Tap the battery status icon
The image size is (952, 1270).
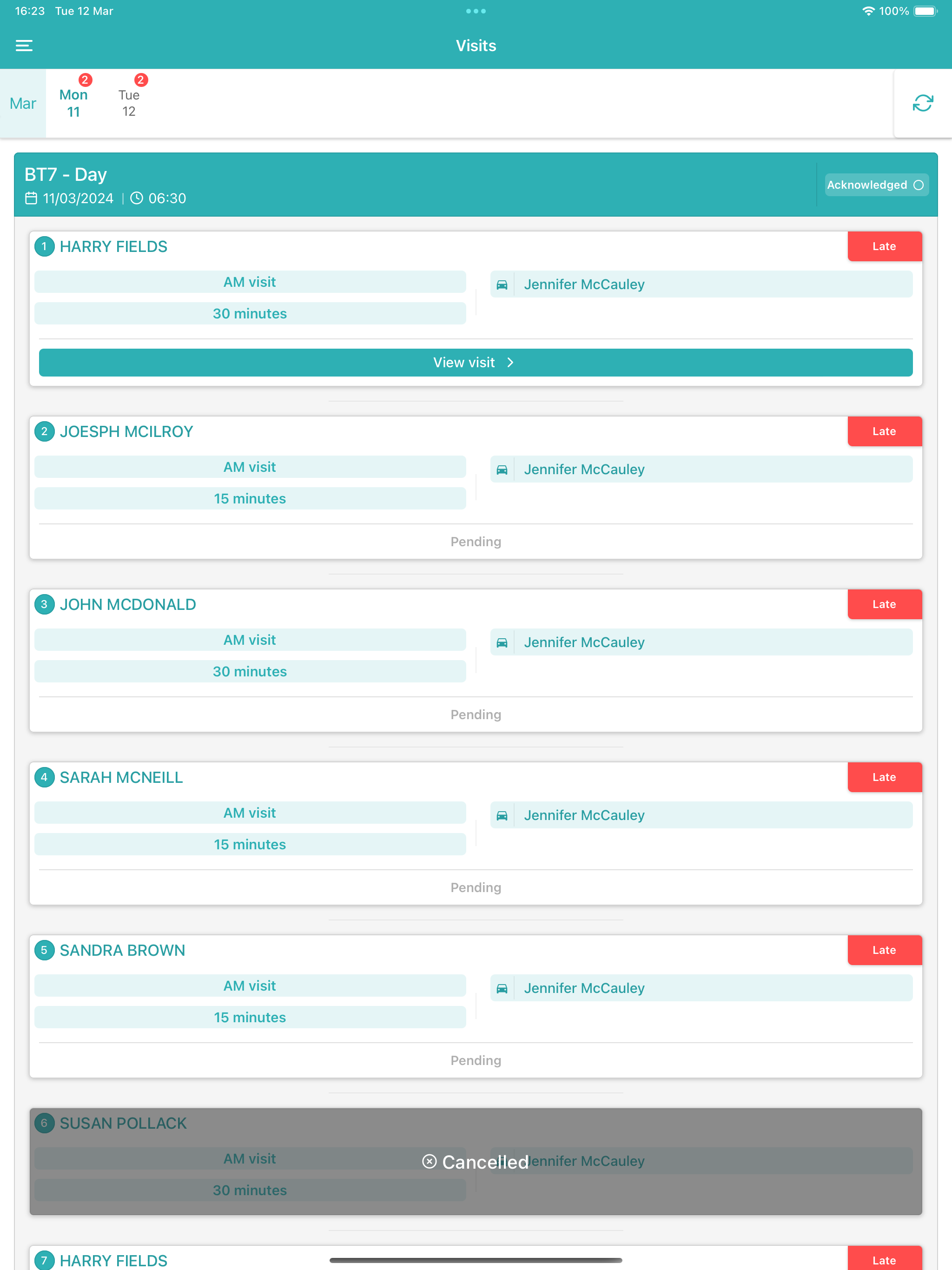click(x=925, y=11)
